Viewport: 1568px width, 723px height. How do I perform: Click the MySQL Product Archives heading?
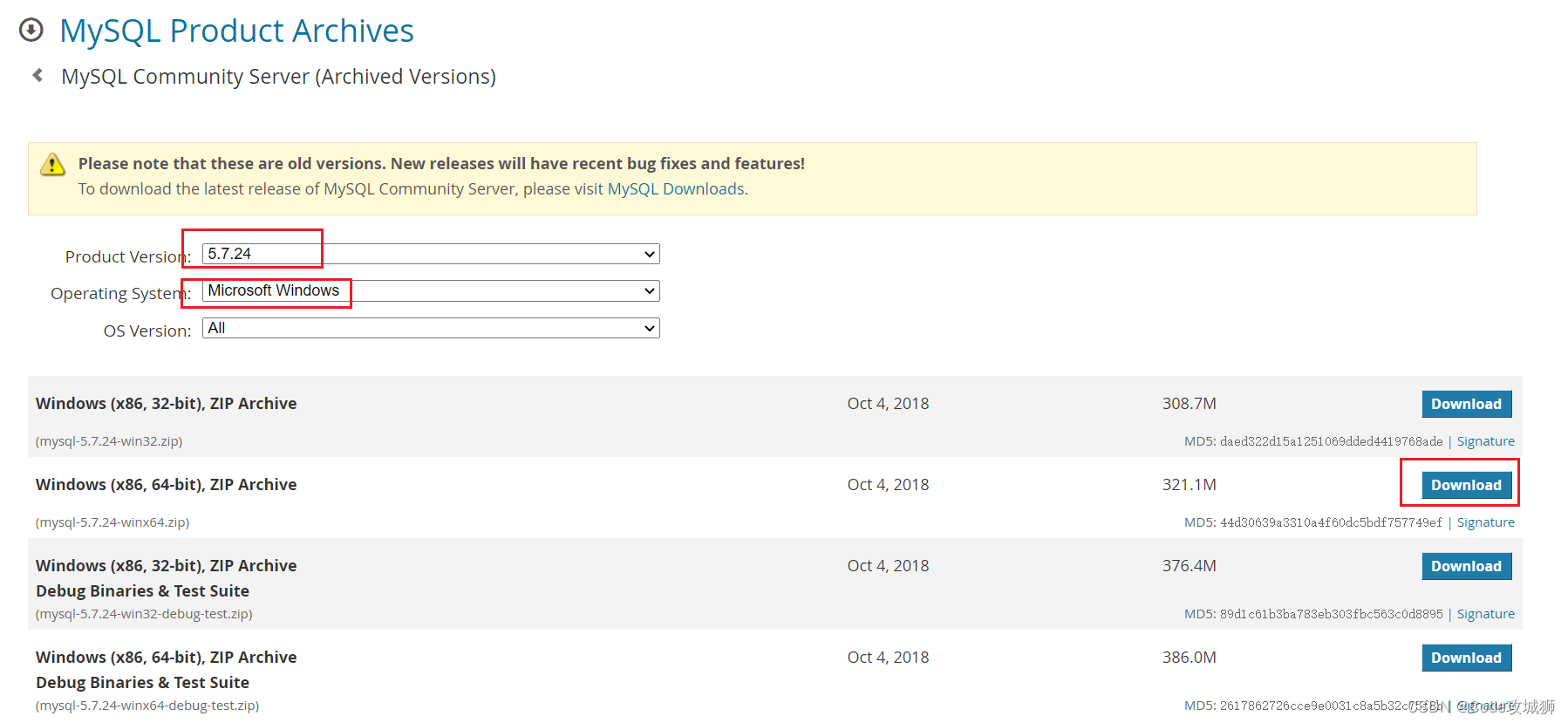click(236, 31)
